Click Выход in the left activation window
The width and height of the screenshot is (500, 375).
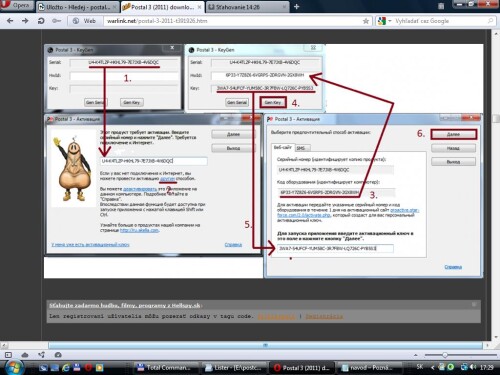pos(233,148)
